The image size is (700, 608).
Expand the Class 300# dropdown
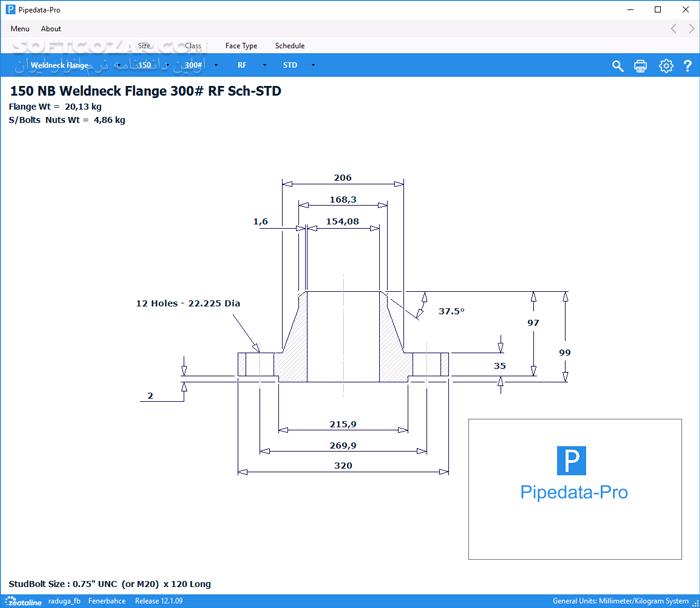coord(216,65)
